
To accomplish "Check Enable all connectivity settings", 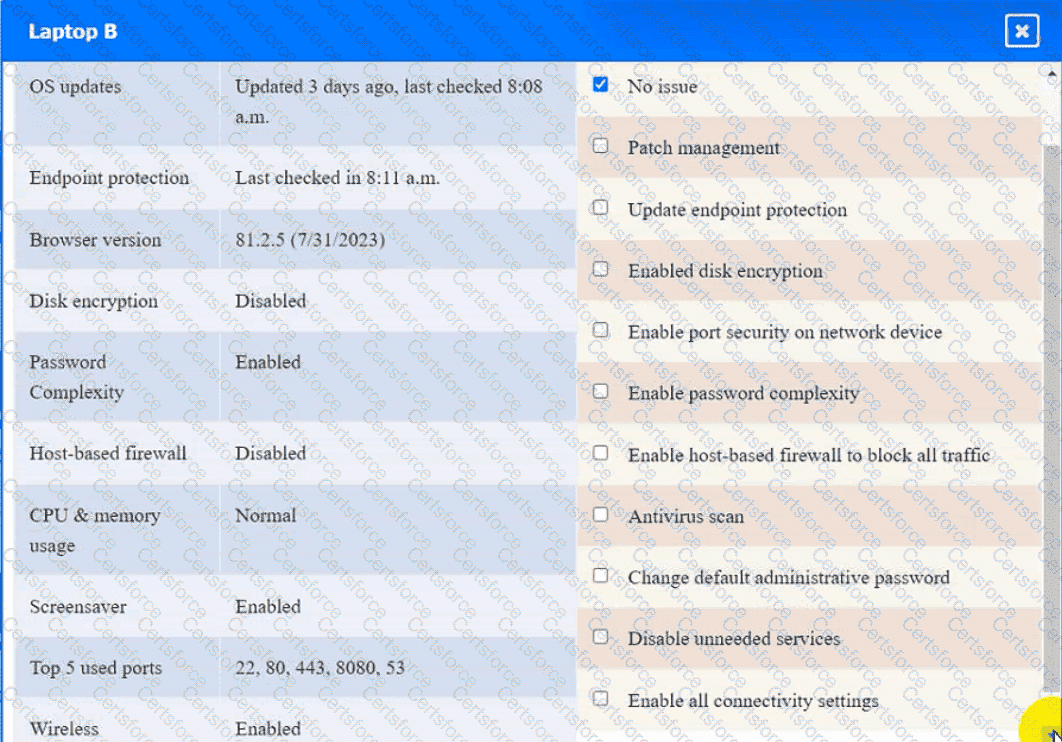I will [x=600, y=699].
